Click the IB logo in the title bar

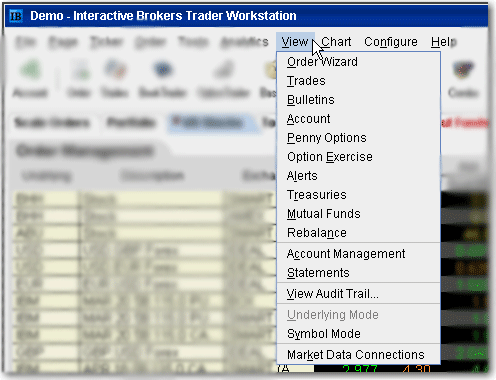pyautogui.click(x=16, y=16)
